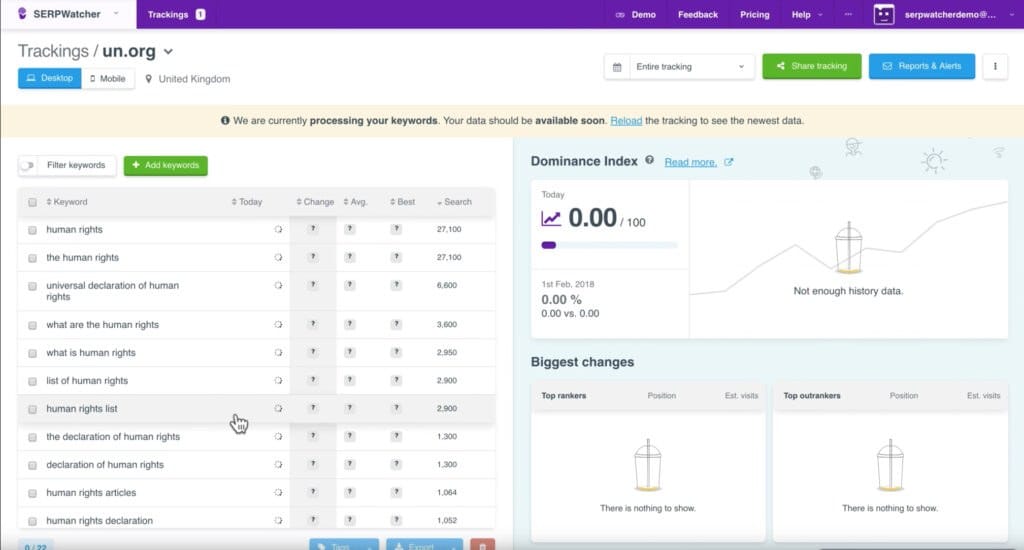Click the user avatar icon
The image size is (1024, 550).
(884, 14)
